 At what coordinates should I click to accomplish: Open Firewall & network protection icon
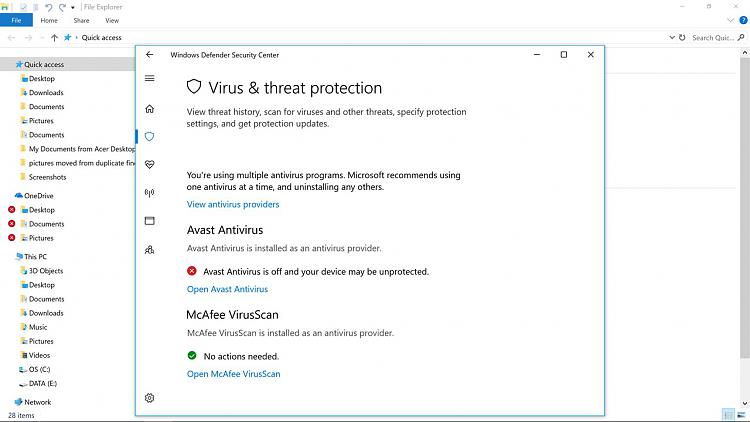click(150, 193)
